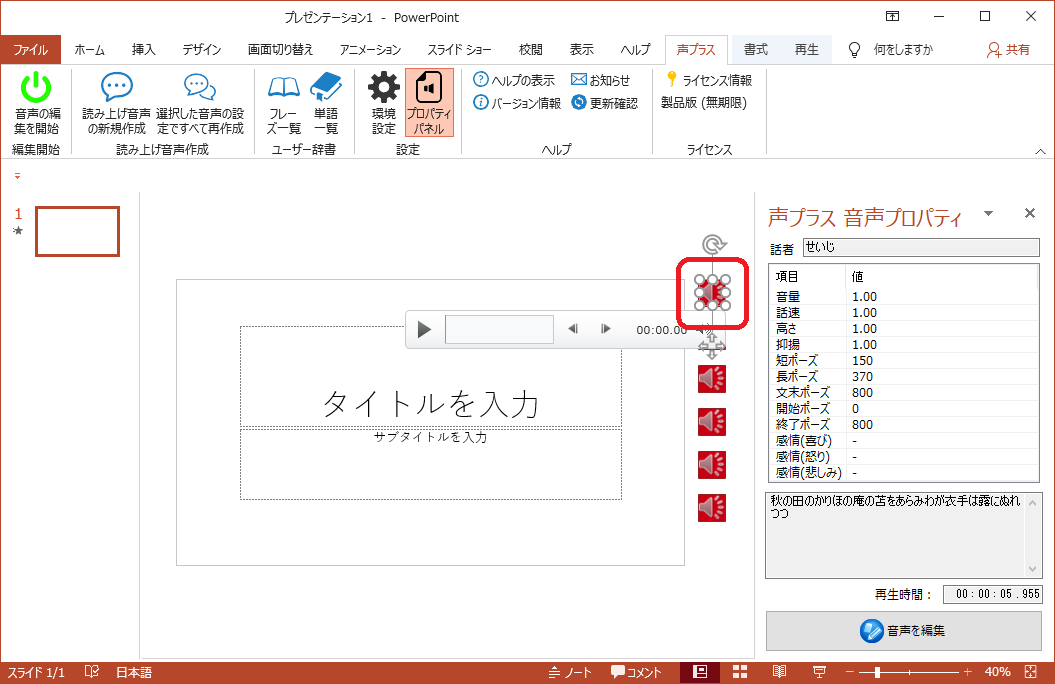Open phrase list (フレーズ一覧)
The image size is (1055, 684).
[x=284, y=103]
